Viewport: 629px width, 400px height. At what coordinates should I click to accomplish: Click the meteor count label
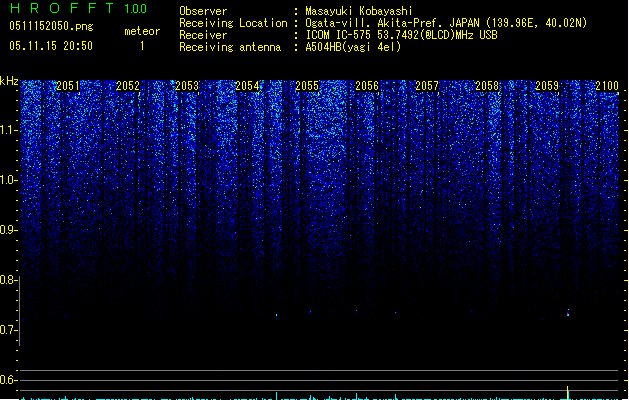[x=142, y=31]
